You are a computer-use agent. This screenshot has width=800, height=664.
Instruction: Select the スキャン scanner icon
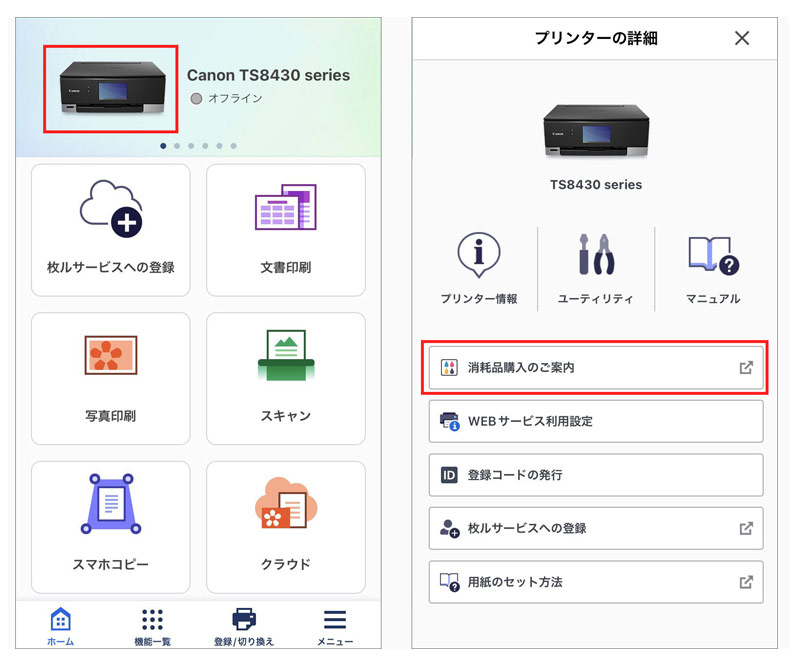point(285,356)
